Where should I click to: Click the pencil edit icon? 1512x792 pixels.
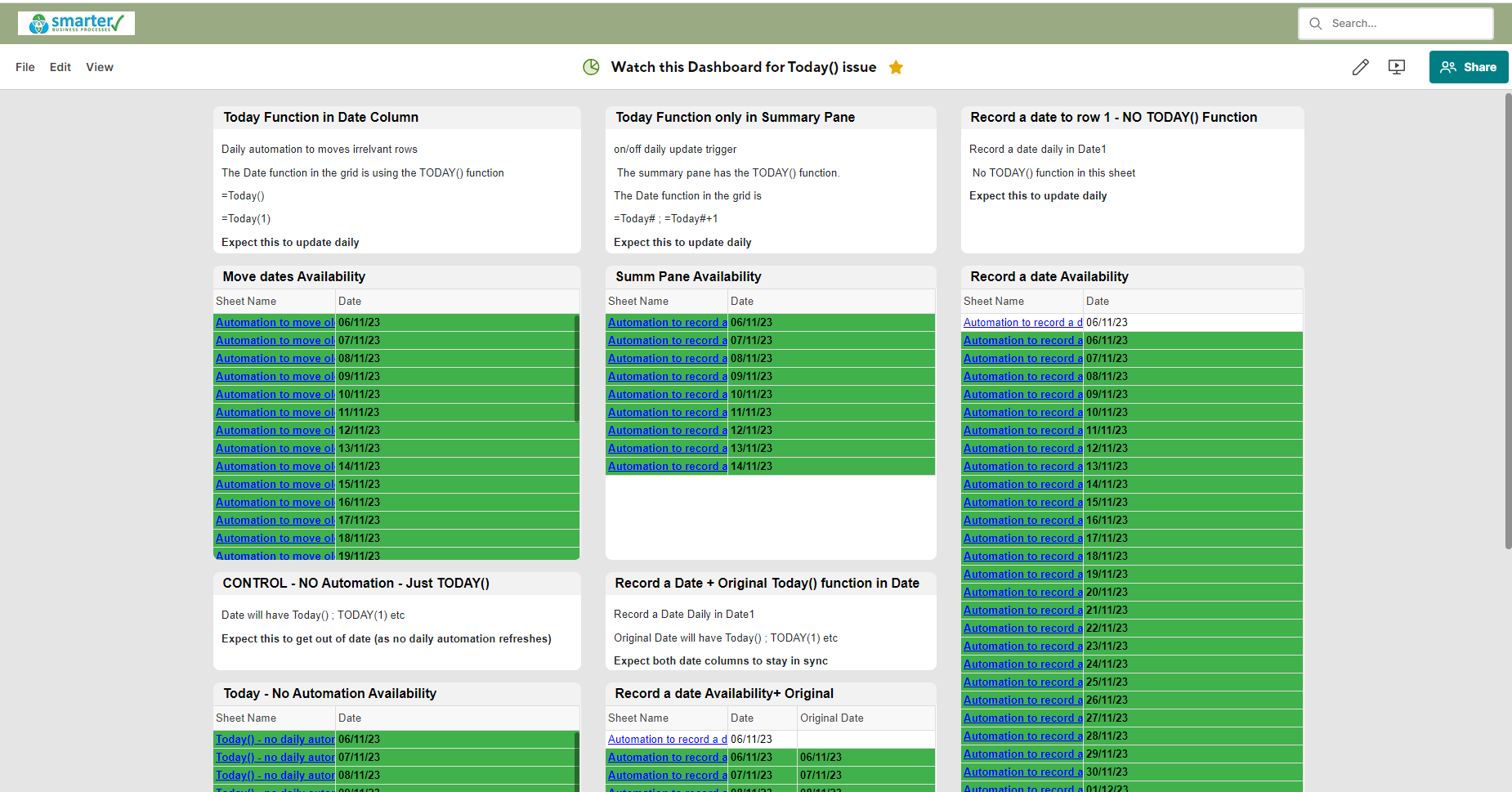click(x=1360, y=67)
